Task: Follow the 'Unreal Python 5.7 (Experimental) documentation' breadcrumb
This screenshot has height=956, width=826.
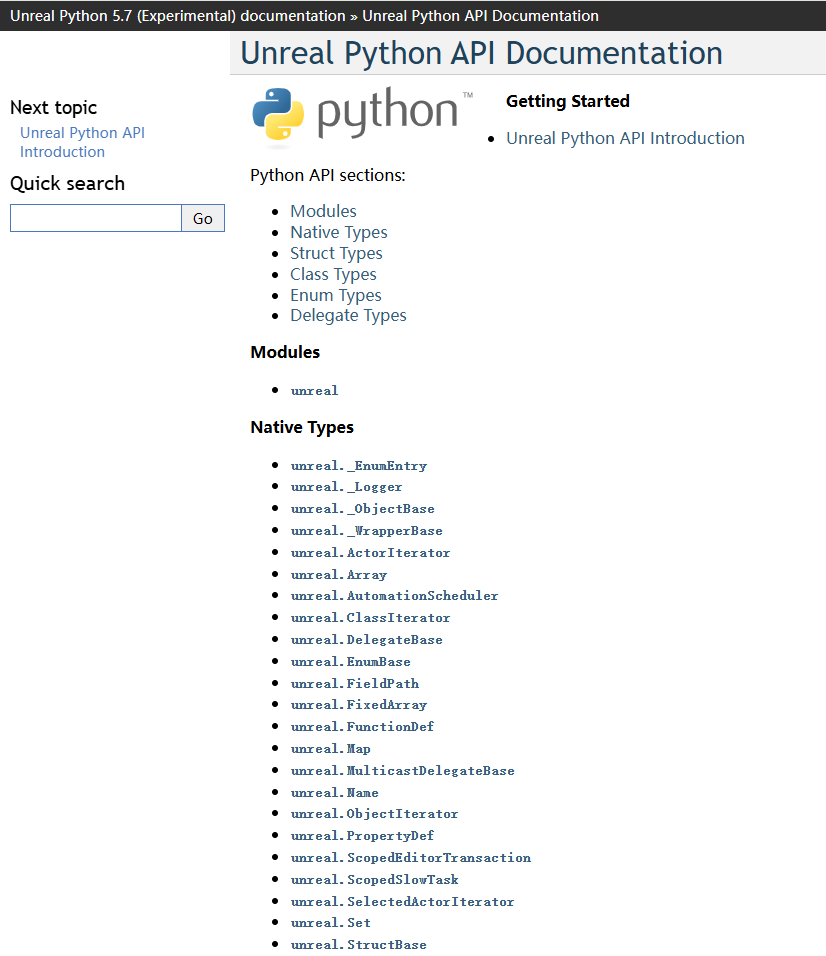Action: [178, 16]
